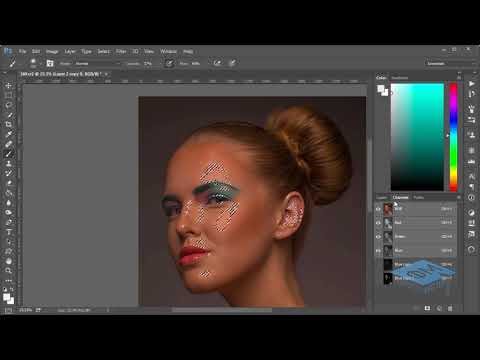
Task: Click the foreground color swatch in toolbox
Action: pyautogui.click(x=7, y=297)
